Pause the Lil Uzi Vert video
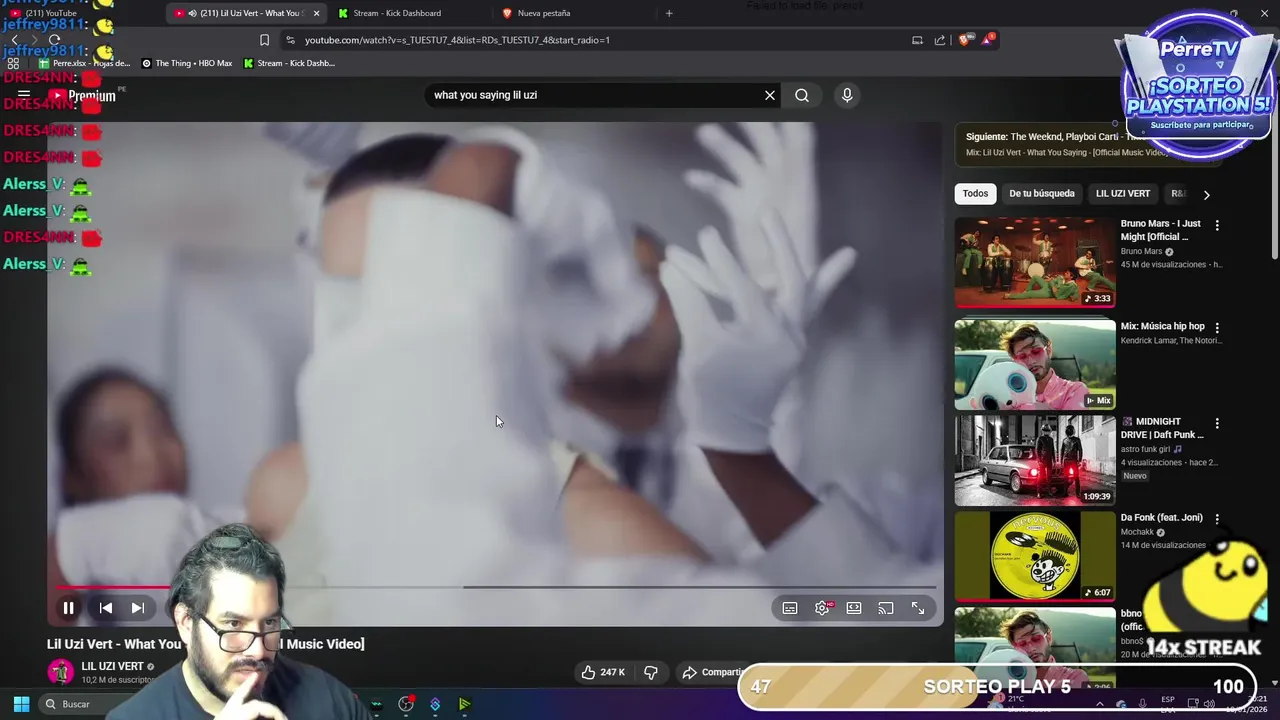 pos(68,608)
